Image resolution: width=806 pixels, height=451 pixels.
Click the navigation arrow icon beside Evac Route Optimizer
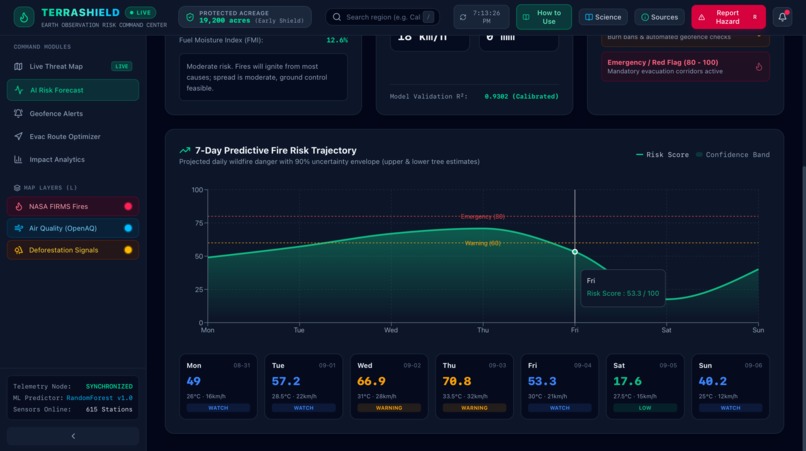[19, 136]
